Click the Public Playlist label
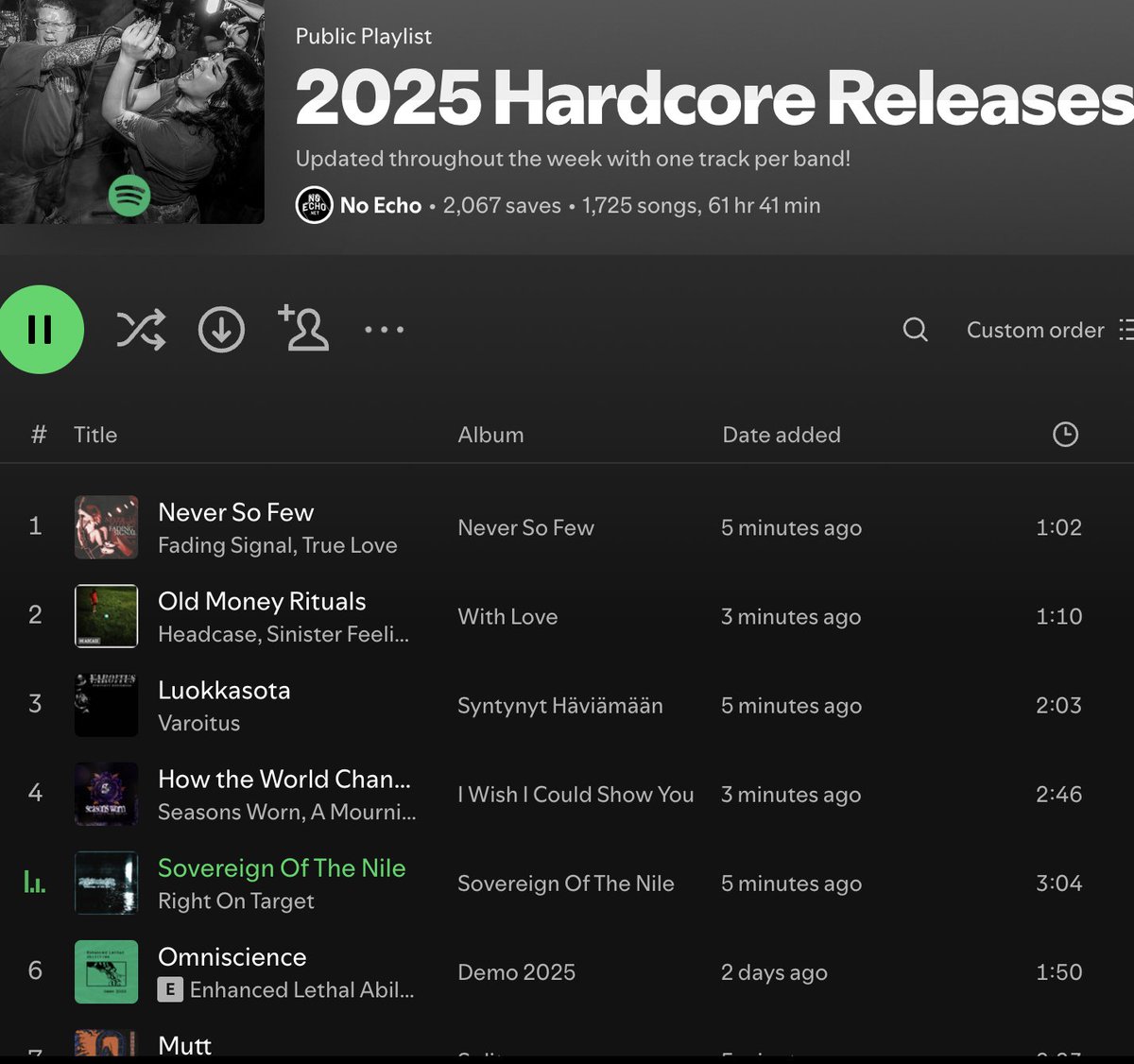The image size is (1134, 1064). click(363, 36)
